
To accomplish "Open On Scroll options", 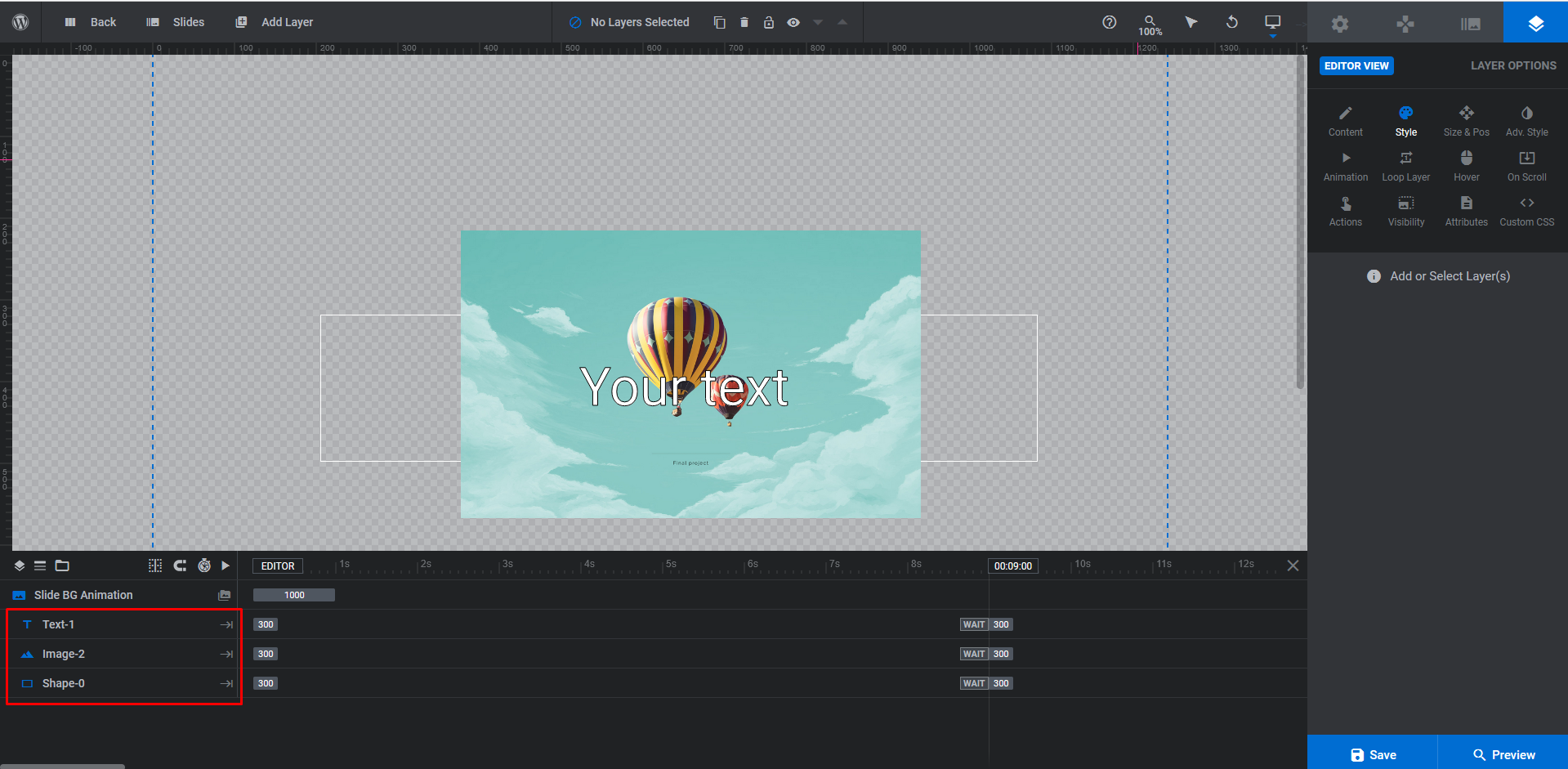I will coord(1527,166).
